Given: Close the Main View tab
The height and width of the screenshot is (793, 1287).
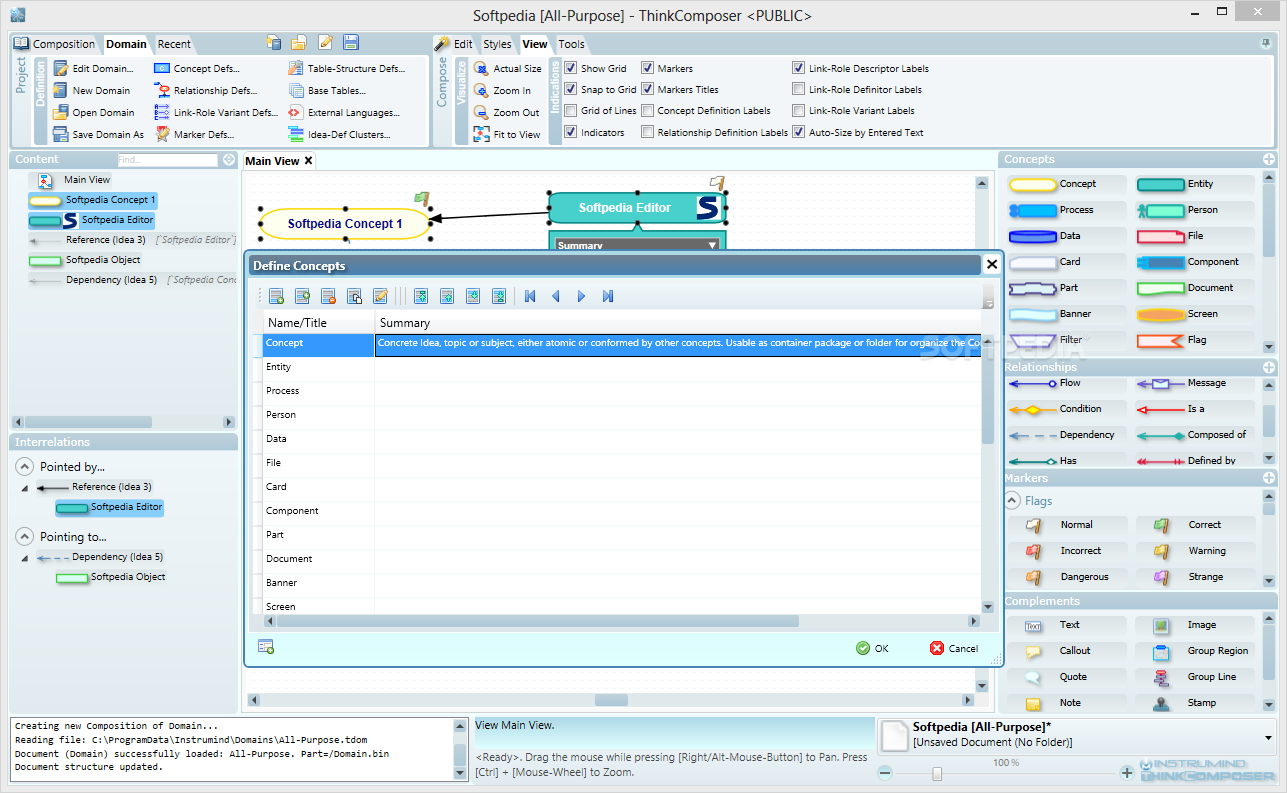Looking at the screenshot, I should 309,161.
